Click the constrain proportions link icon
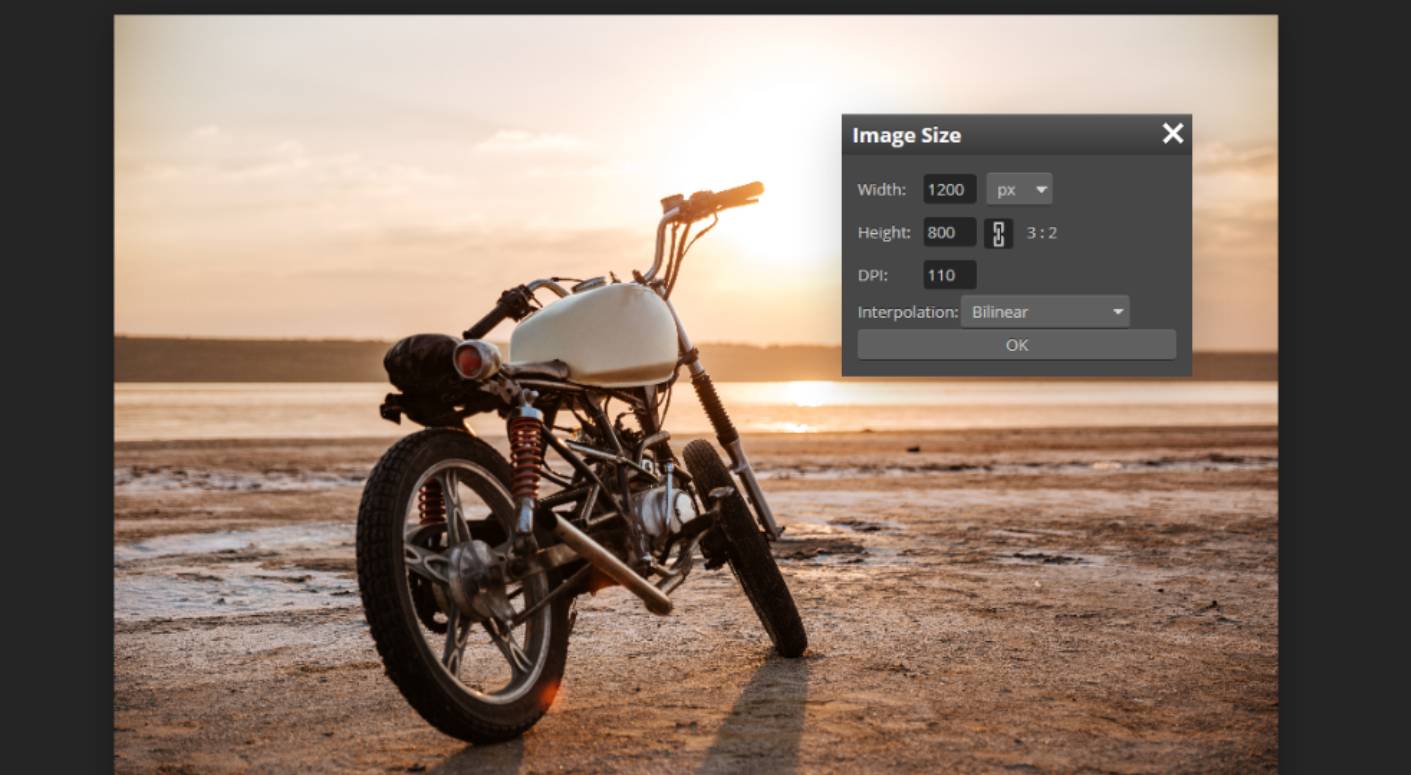The width and height of the screenshot is (1411, 775). [x=997, y=232]
